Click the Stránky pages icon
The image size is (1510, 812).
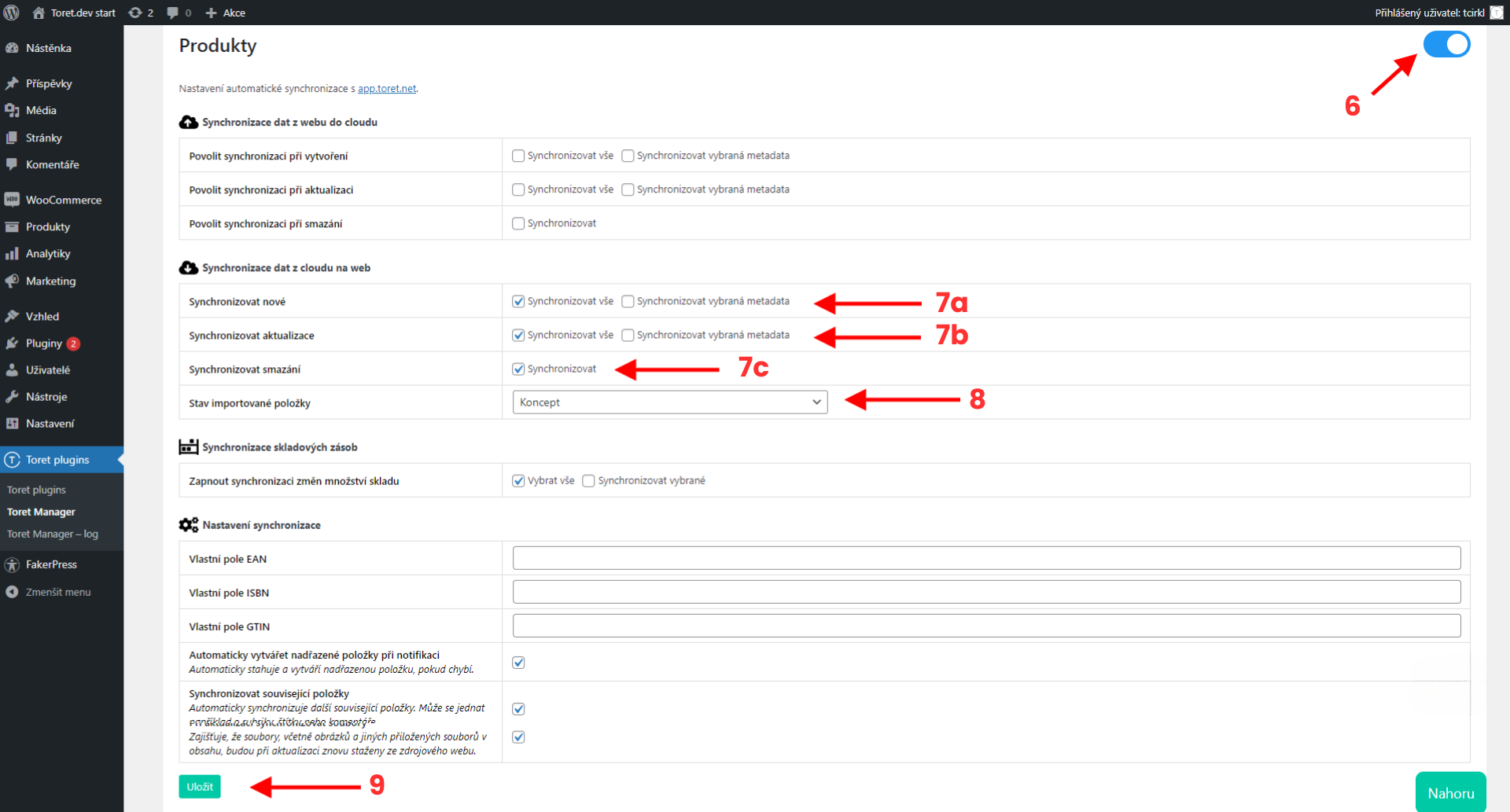12,138
